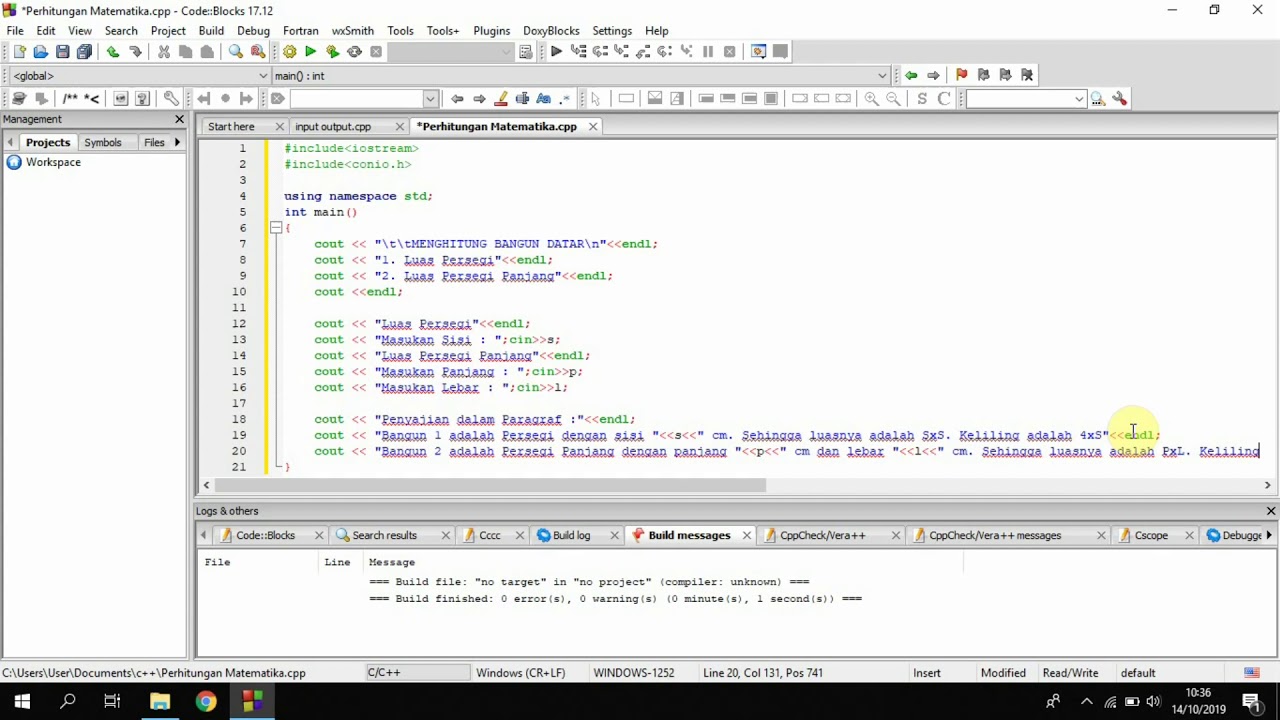Open the Settings menu

[612, 31]
